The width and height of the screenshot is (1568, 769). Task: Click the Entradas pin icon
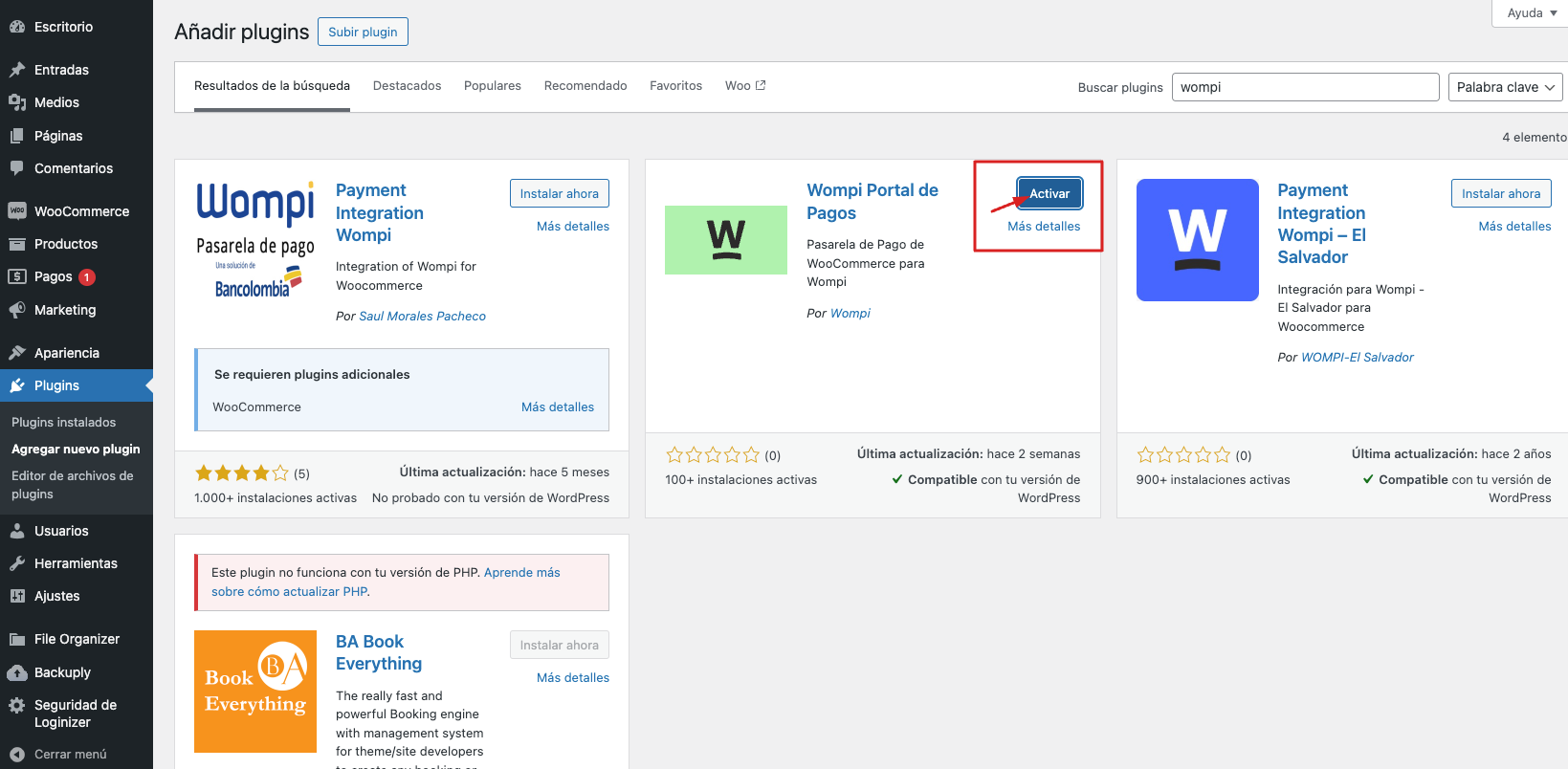tap(16, 70)
